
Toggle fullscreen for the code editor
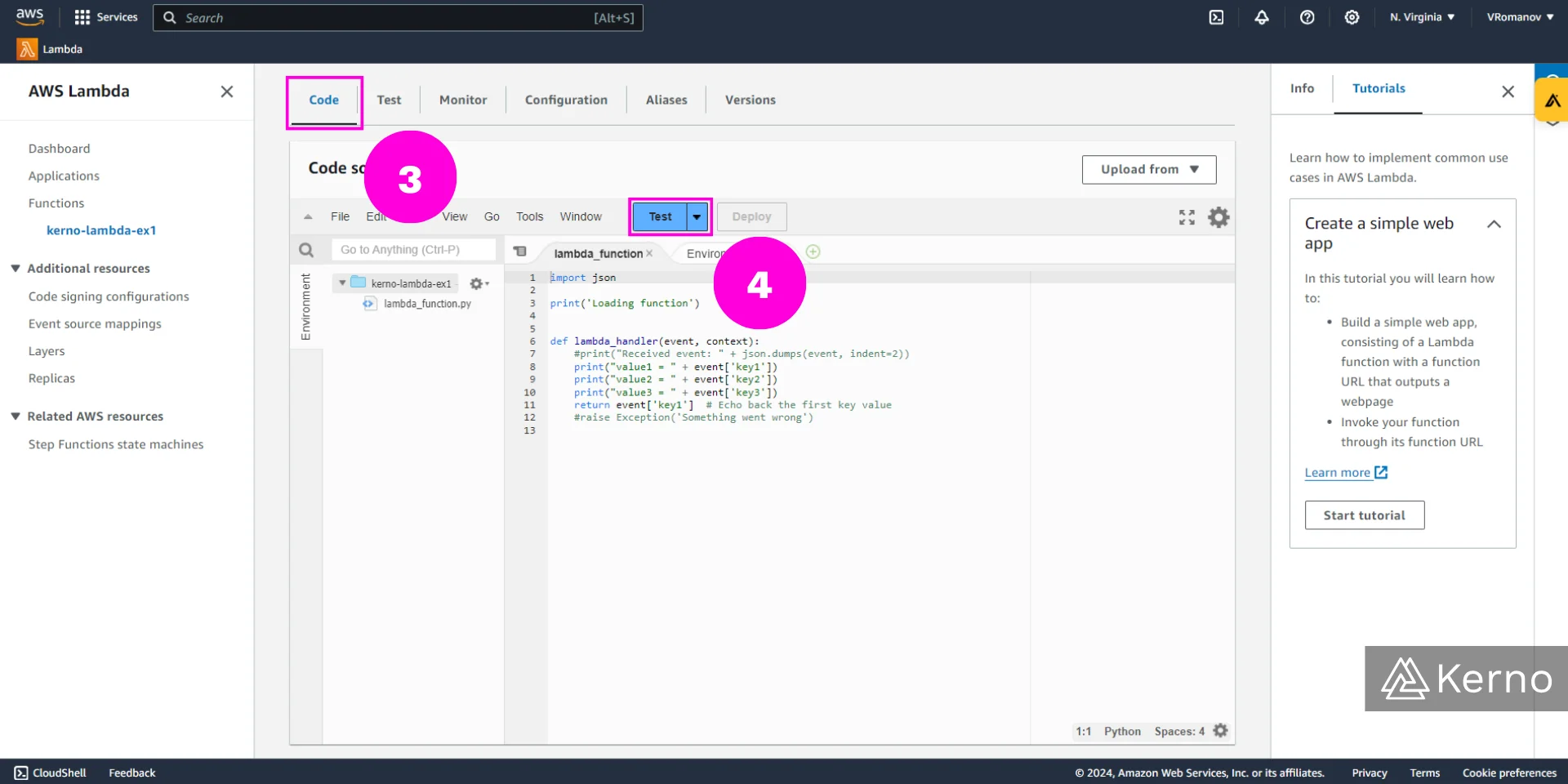1187,217
